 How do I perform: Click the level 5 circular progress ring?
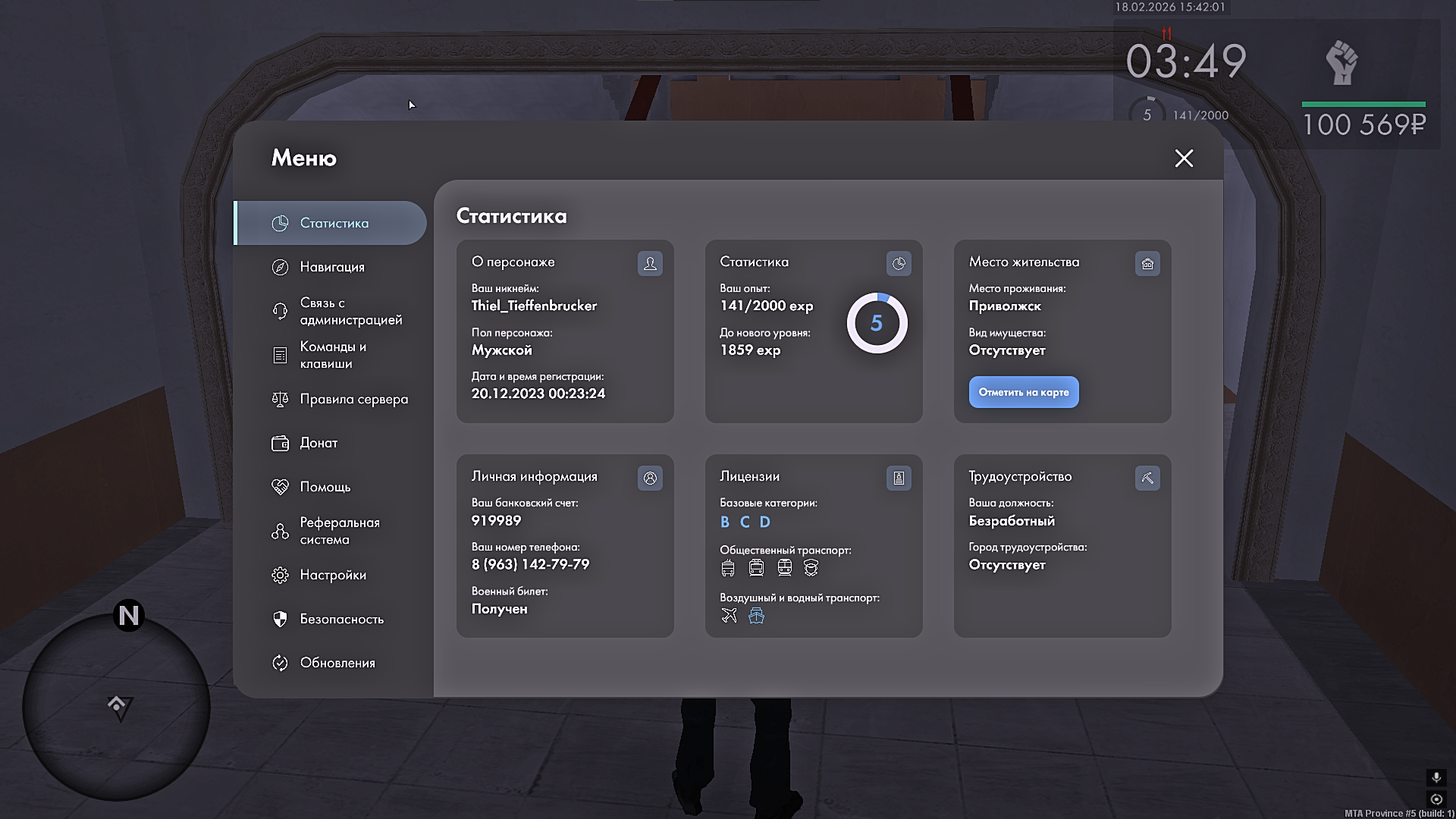877,323
